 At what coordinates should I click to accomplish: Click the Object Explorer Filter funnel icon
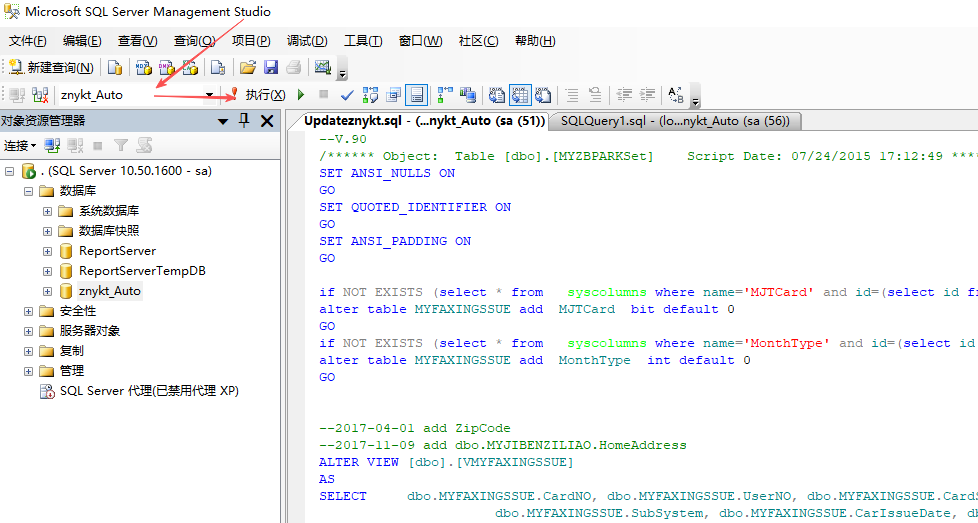coord(121,146)
